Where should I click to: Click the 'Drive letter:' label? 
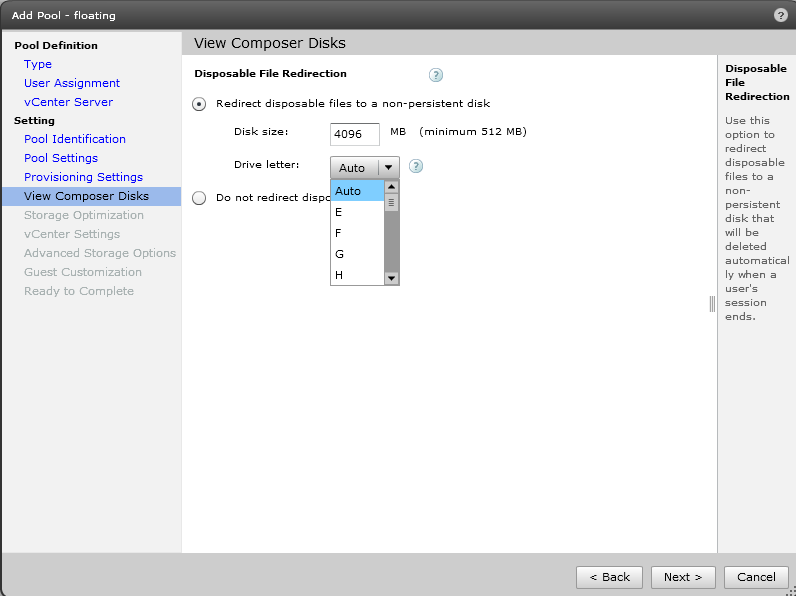pyautogui.click(x=267, y=165)
